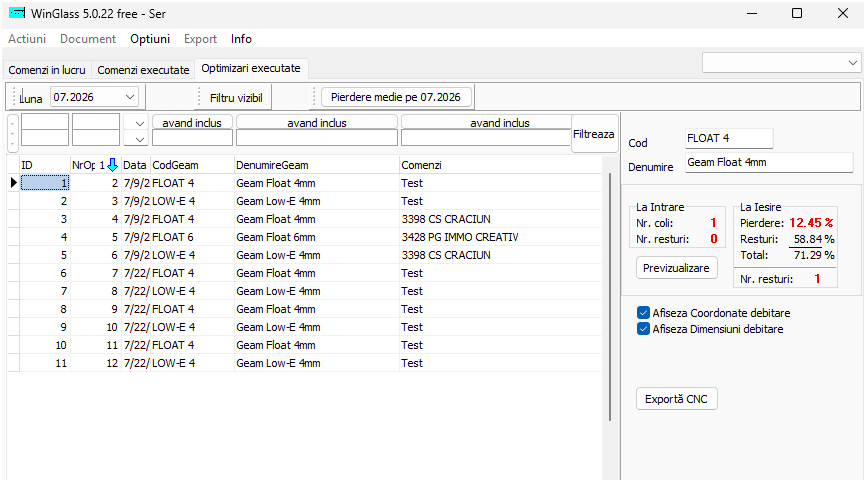This screenshot has width=866, height=482.
Task: Click avand inclus button above Comenzi
Action: pyautogui.click(x=486, y=123)
